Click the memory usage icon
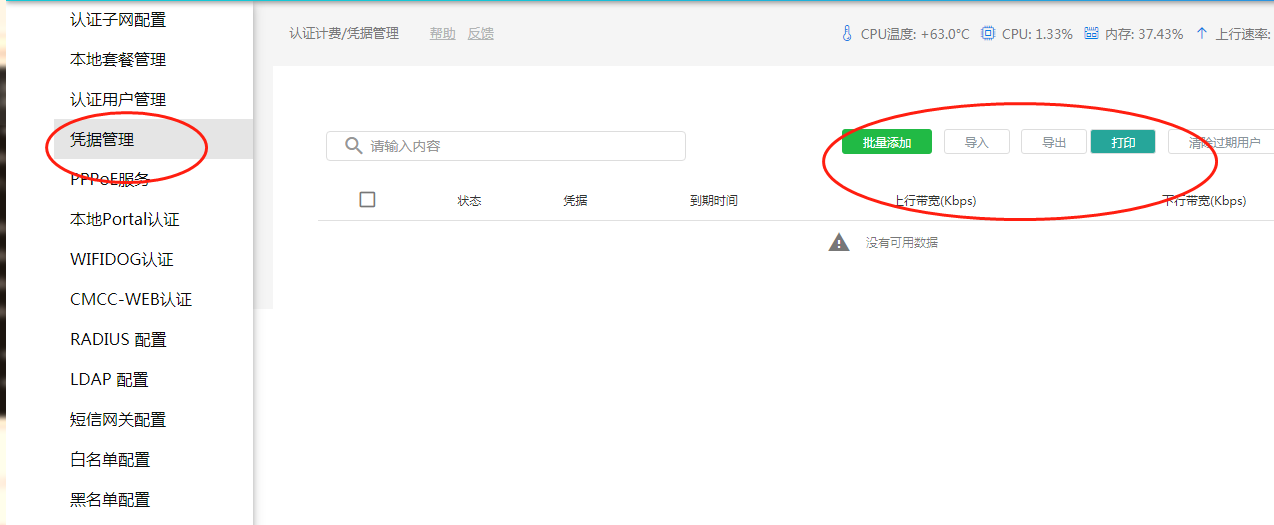Screen dimensions: 1274x525 (1091, 33)
